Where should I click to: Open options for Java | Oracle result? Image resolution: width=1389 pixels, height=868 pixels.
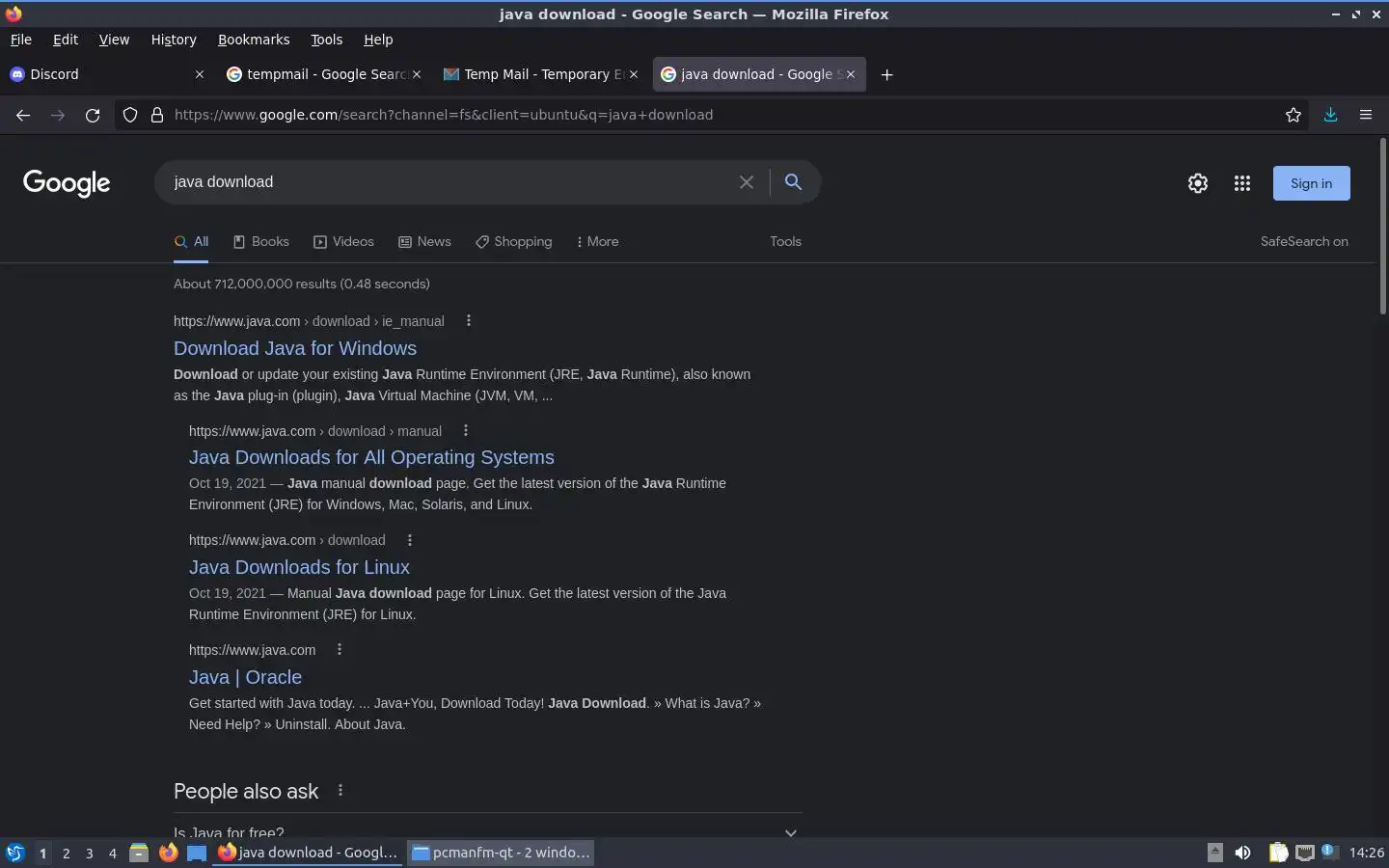(340, 650)
